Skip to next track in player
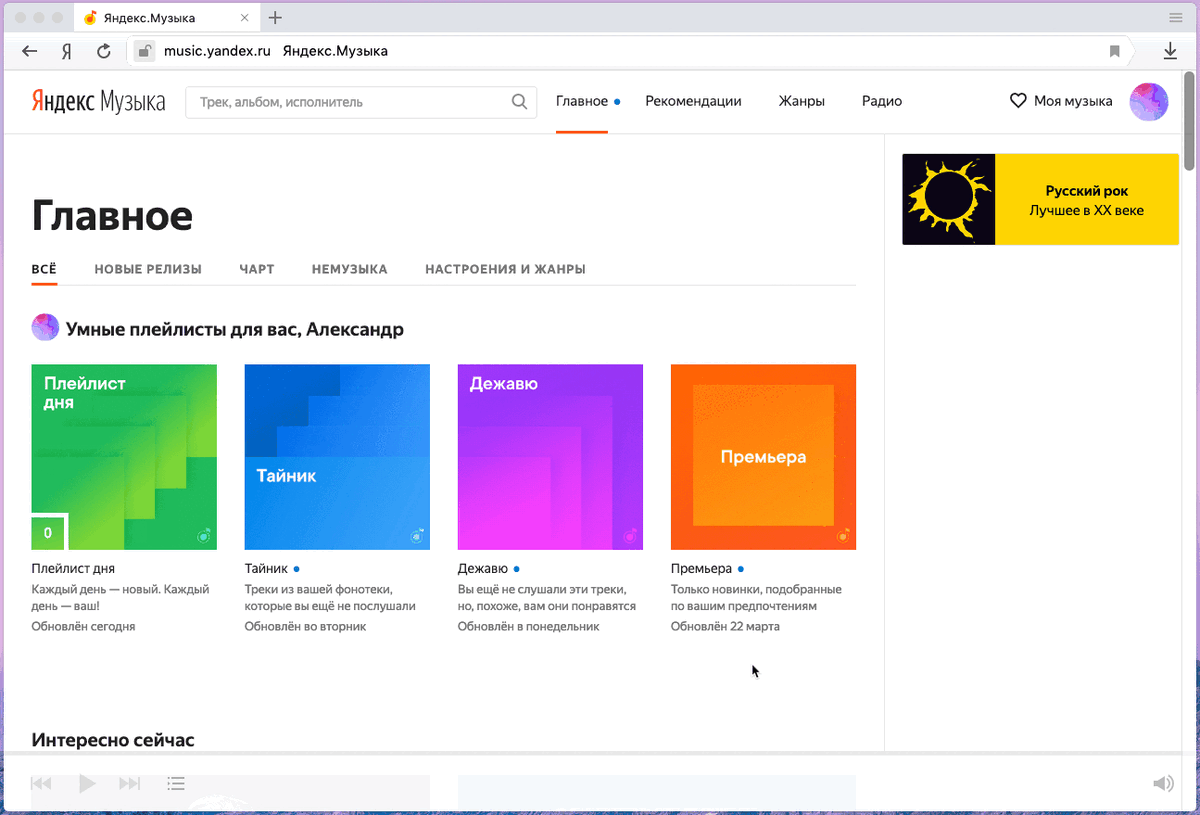Image resolution: width=1200 pixels, height=815 pixels. pos(130,784)
